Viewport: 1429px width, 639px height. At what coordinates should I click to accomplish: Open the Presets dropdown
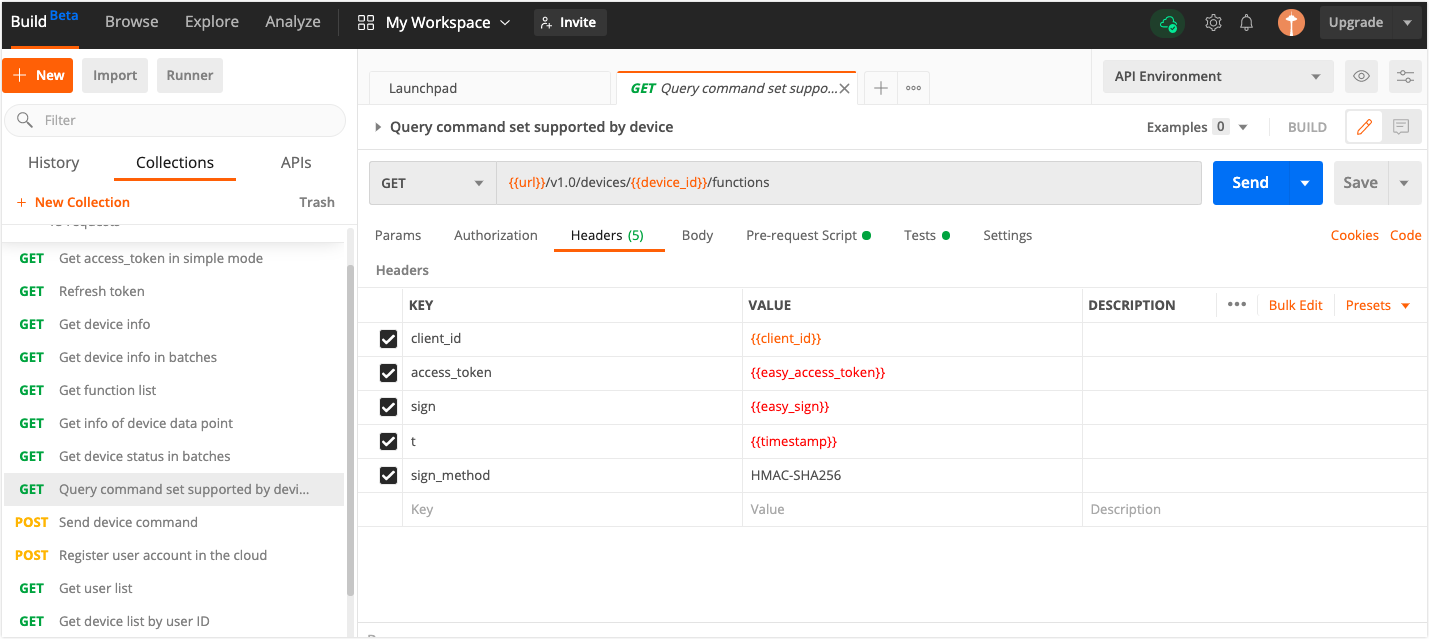tap(1378, 305)
